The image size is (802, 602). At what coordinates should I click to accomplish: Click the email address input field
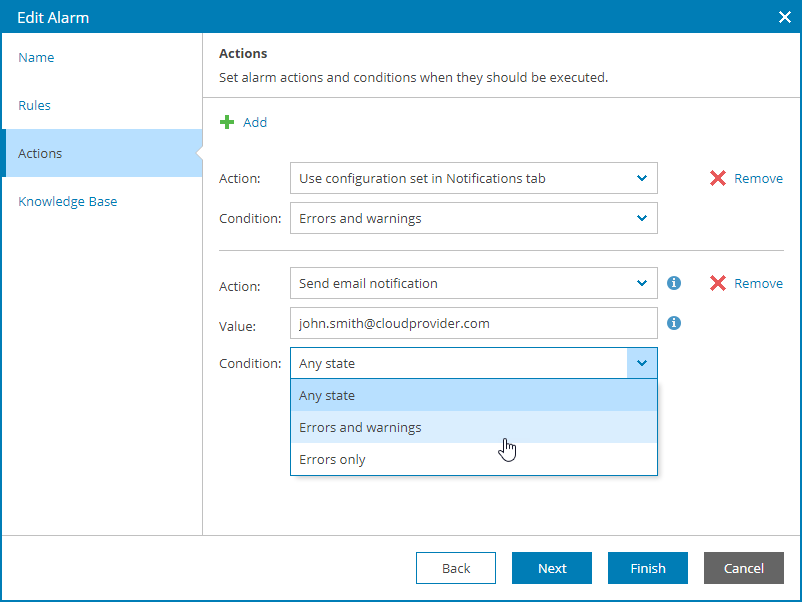point(473,323)
